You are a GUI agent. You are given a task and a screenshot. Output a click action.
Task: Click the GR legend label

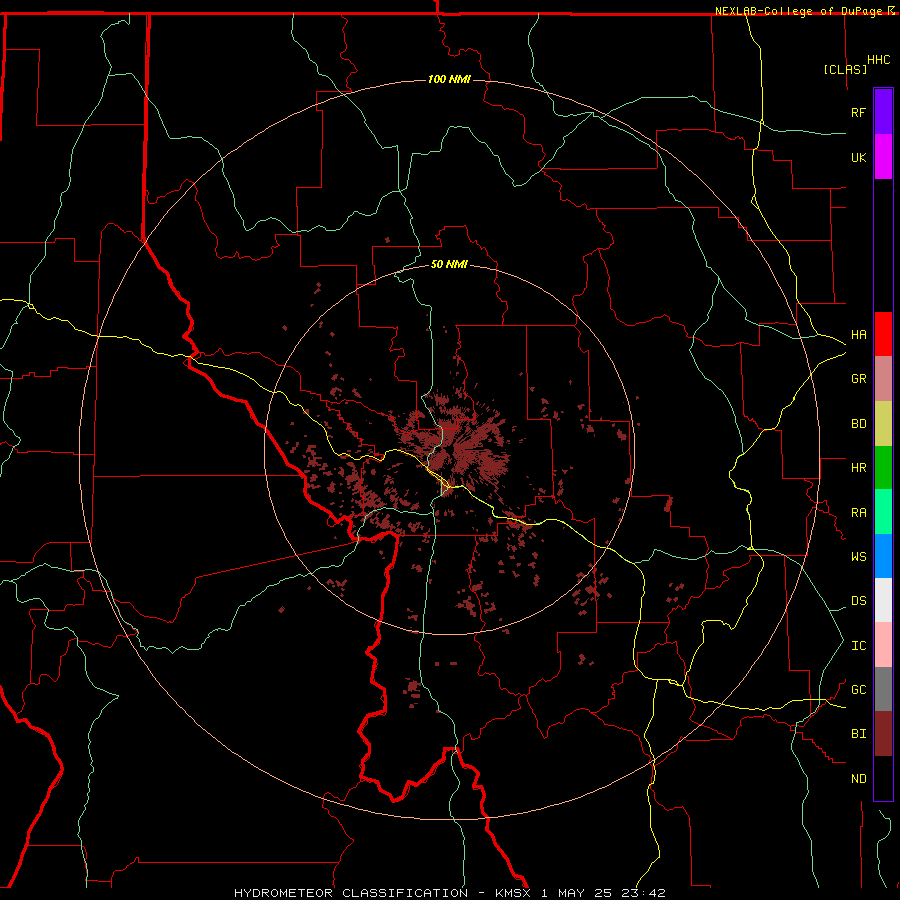858,379
